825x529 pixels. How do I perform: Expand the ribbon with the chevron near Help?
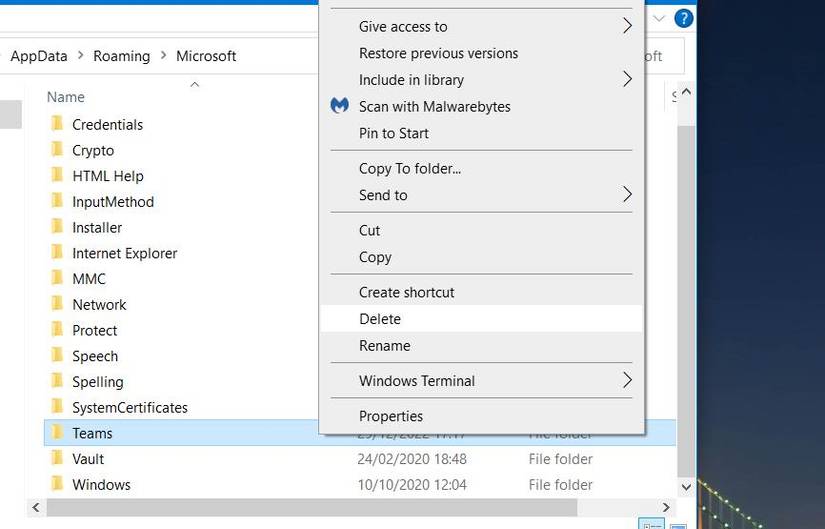coord(659,19)
